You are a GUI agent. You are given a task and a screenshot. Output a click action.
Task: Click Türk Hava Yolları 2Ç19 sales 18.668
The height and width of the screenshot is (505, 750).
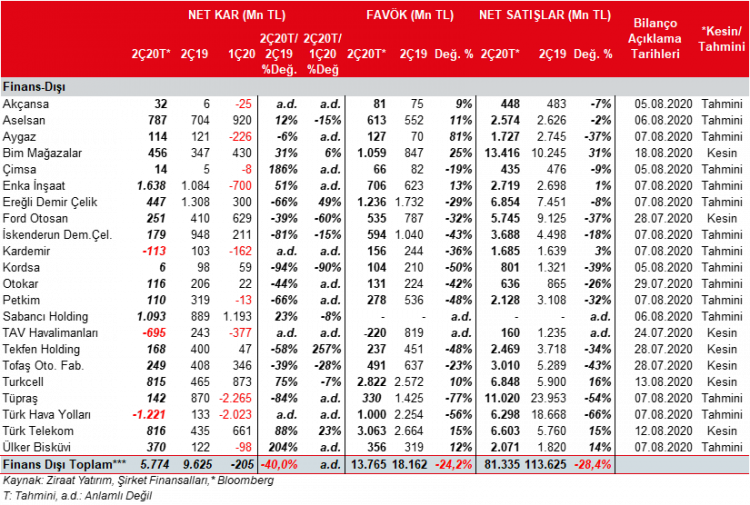[548, 415]
